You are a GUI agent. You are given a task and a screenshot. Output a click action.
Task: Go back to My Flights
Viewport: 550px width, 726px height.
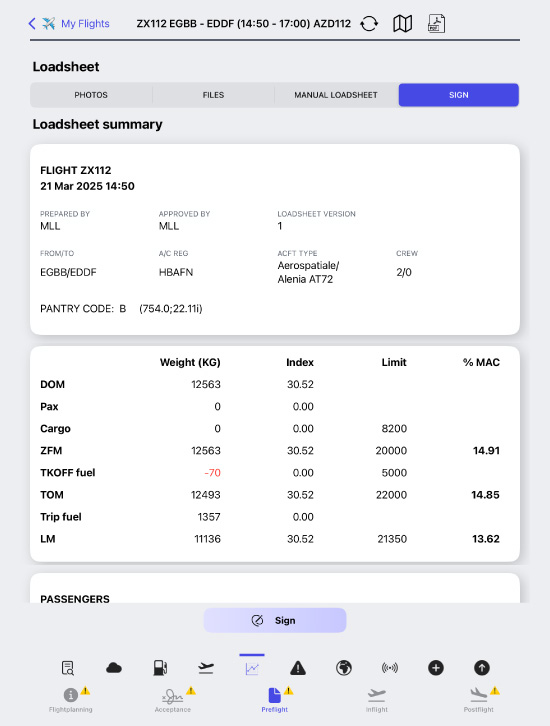click(69, 24)
